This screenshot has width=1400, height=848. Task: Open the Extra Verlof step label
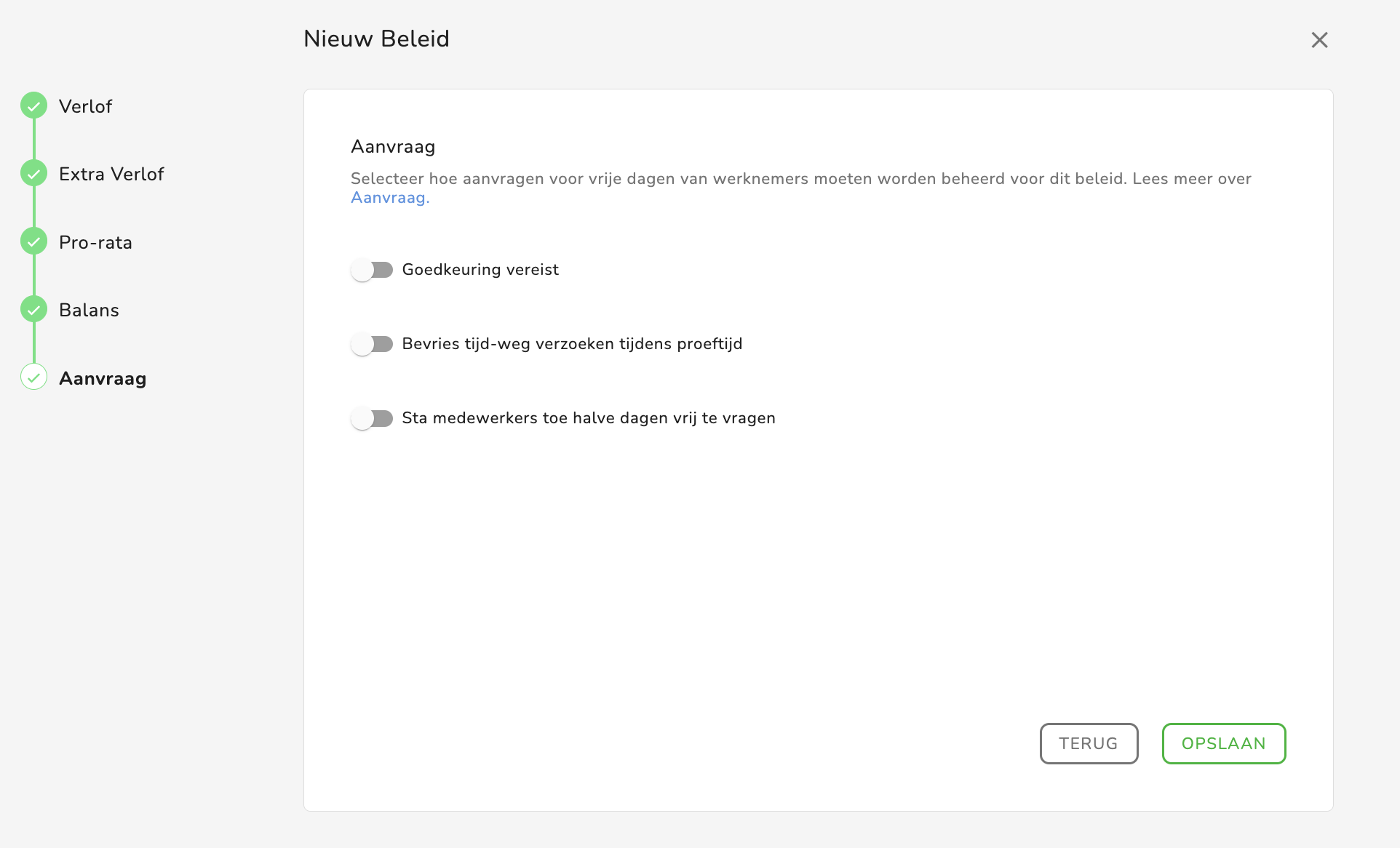click(x=111, y=175)
